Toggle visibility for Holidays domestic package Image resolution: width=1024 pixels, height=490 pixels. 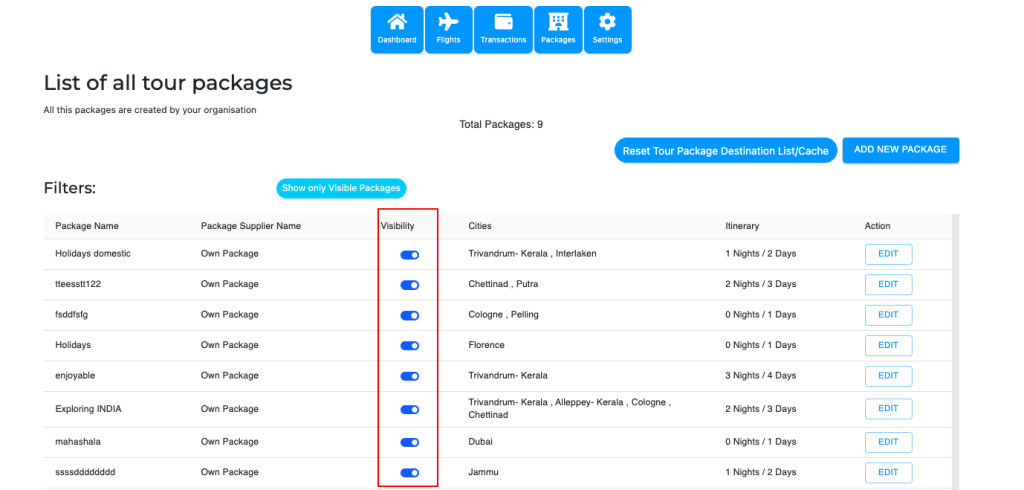pos(409,255)
